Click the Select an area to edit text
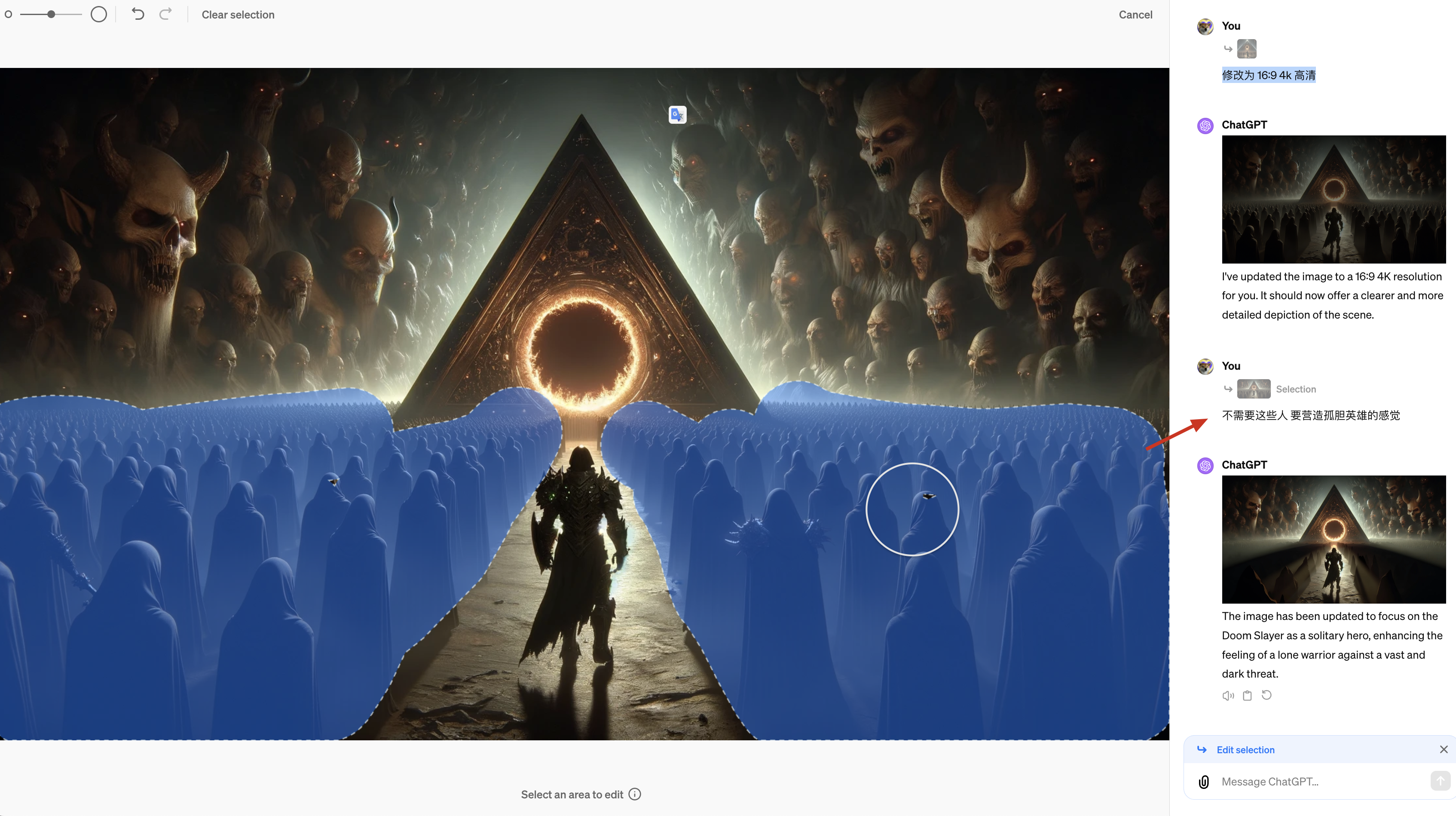 tap(572, 795)
